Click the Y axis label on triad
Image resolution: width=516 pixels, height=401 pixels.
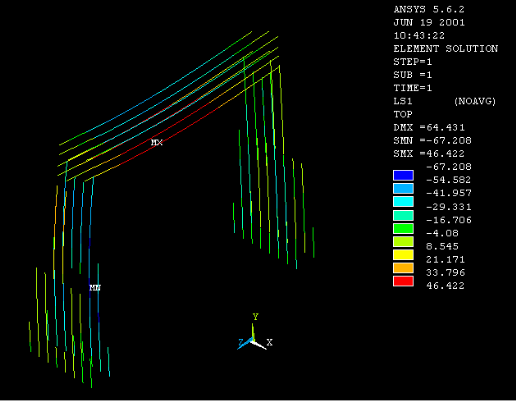(x=255, y=316)
